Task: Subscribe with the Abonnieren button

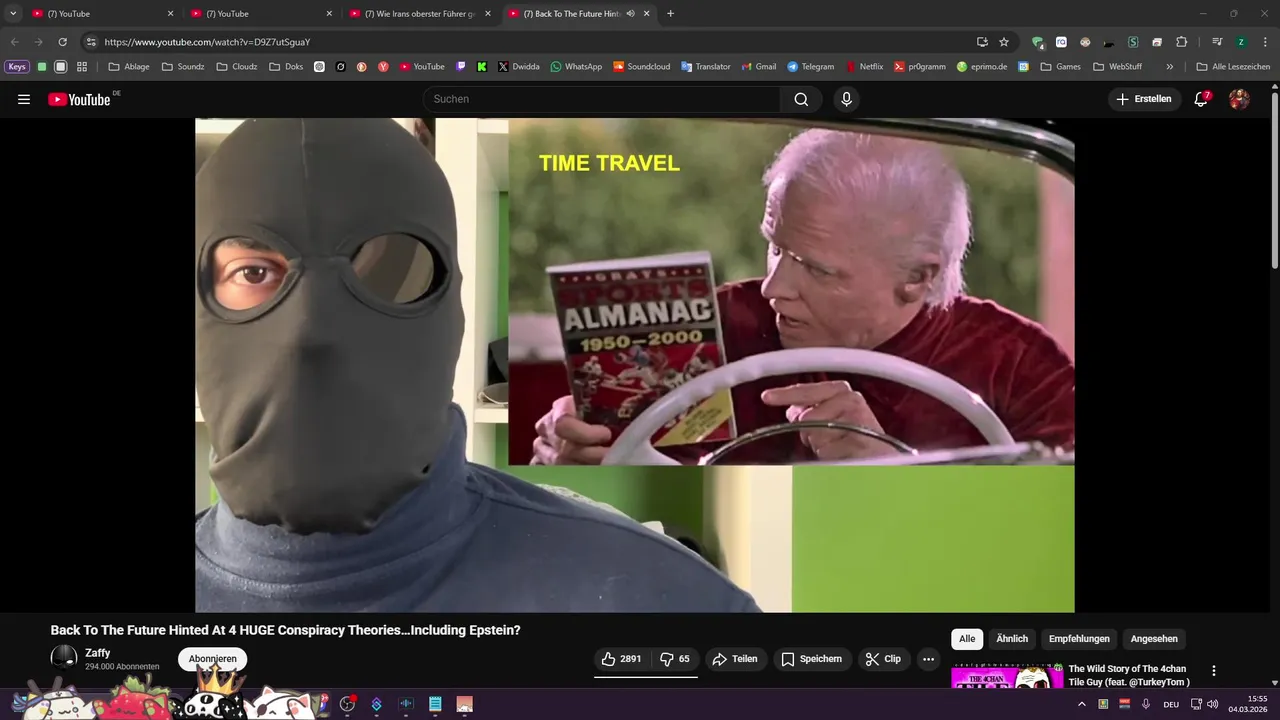Action: coord(213,659)
